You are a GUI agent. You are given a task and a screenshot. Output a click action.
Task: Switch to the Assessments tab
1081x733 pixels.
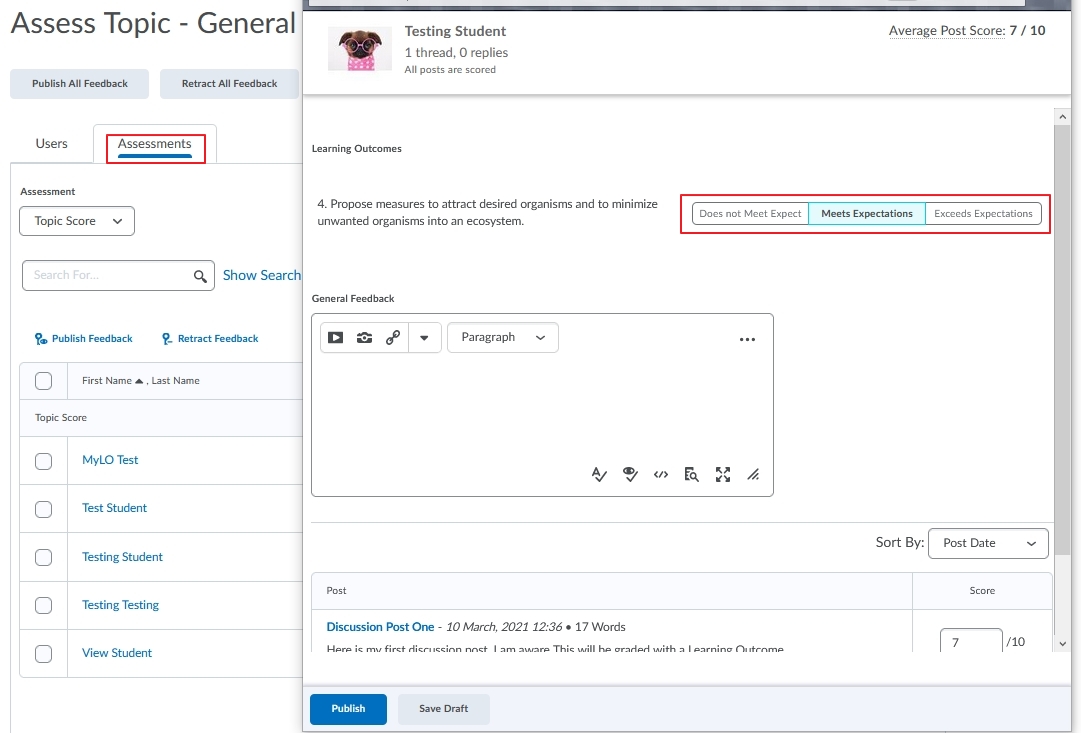[154, 143]
